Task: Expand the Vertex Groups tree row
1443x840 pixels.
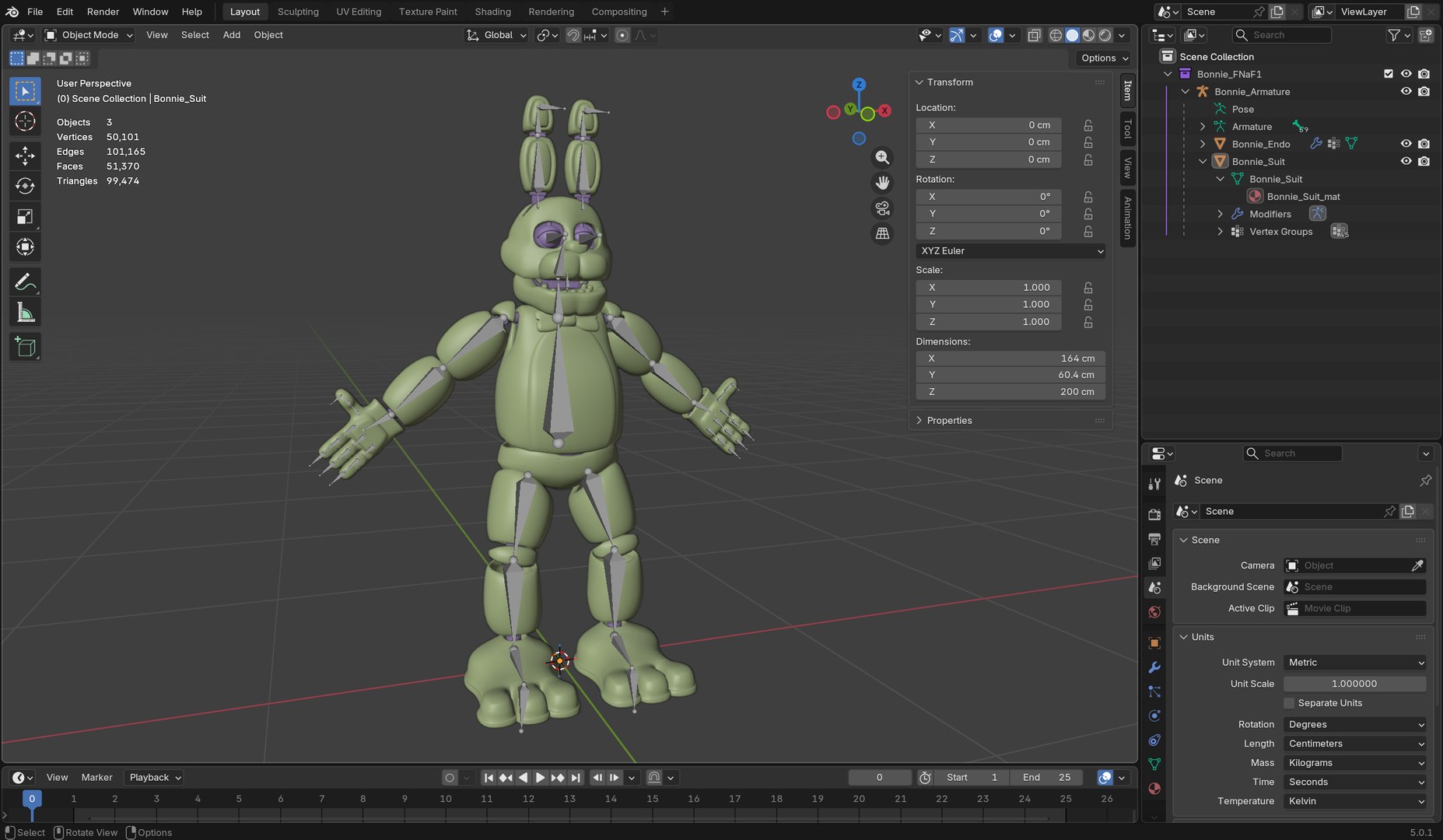Action: [1220, 232]
